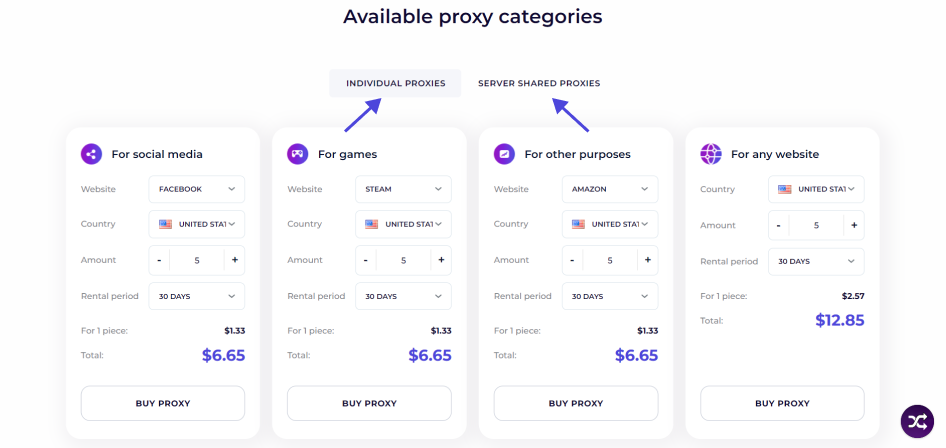
Task: Click amount field in For games card
Action: [x=404, y=260]
